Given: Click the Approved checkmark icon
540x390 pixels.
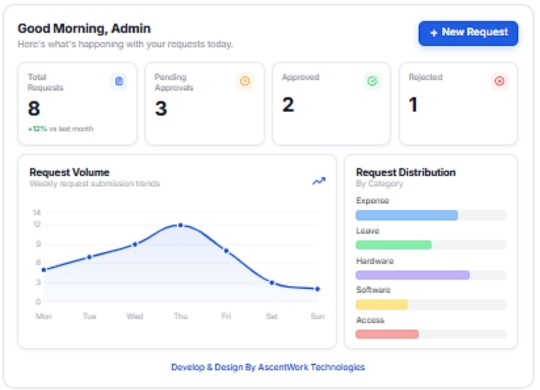Looking at the screenshot, I should coord(372,81).
